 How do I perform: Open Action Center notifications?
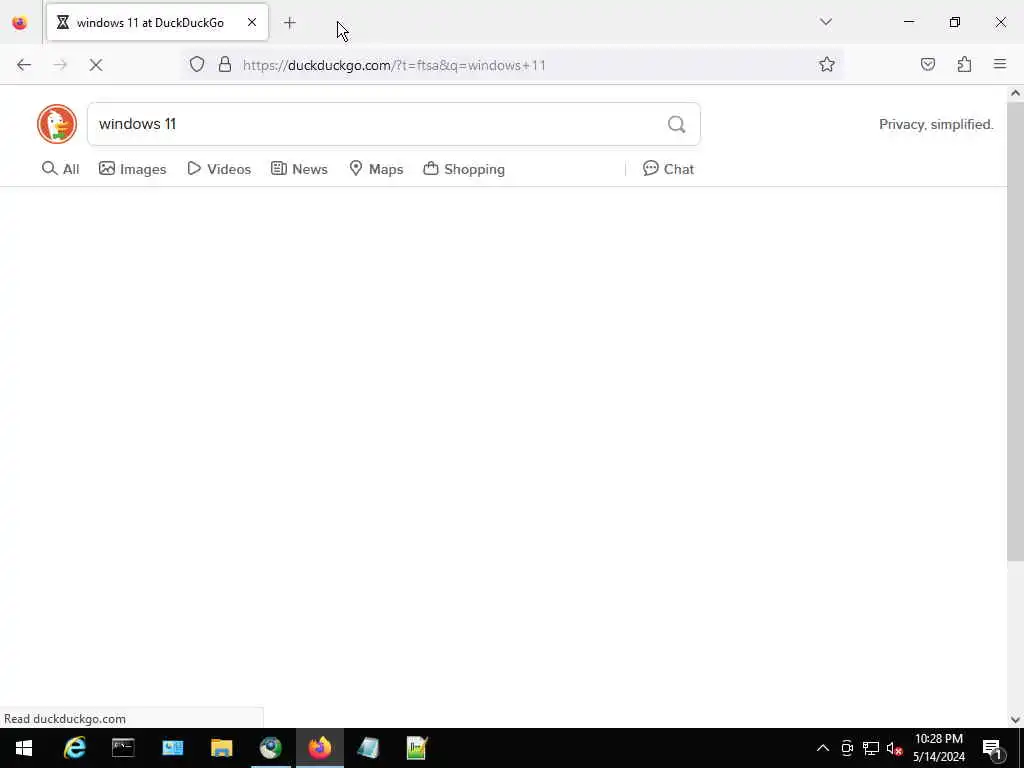pos(993,748)
